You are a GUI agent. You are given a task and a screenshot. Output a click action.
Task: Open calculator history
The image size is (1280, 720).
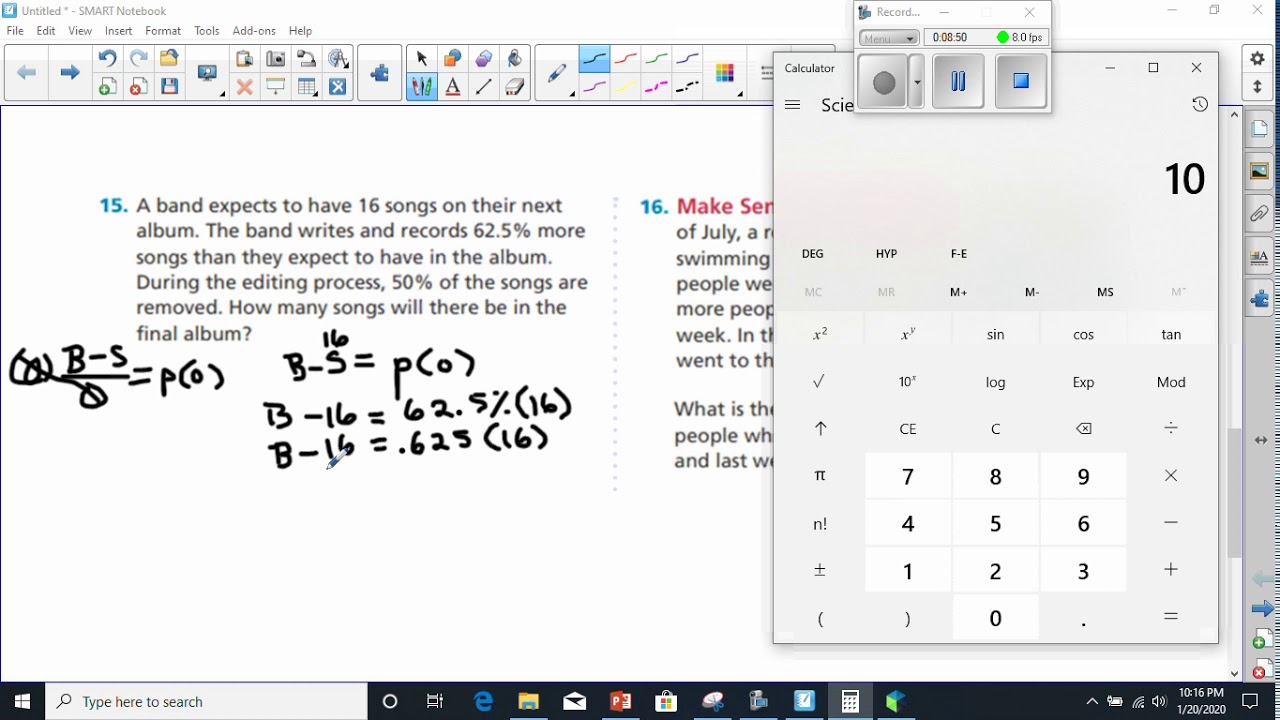pyautogui.click(x=1200, y=104)
